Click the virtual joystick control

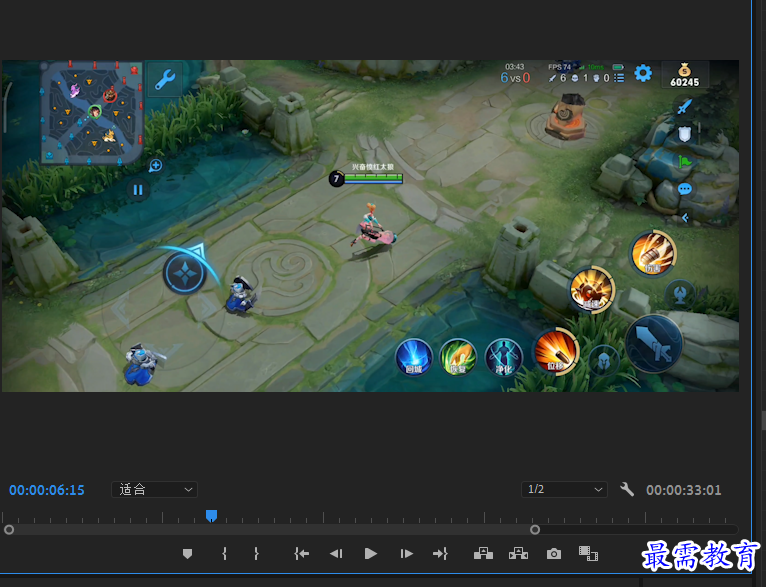point(184,273)
